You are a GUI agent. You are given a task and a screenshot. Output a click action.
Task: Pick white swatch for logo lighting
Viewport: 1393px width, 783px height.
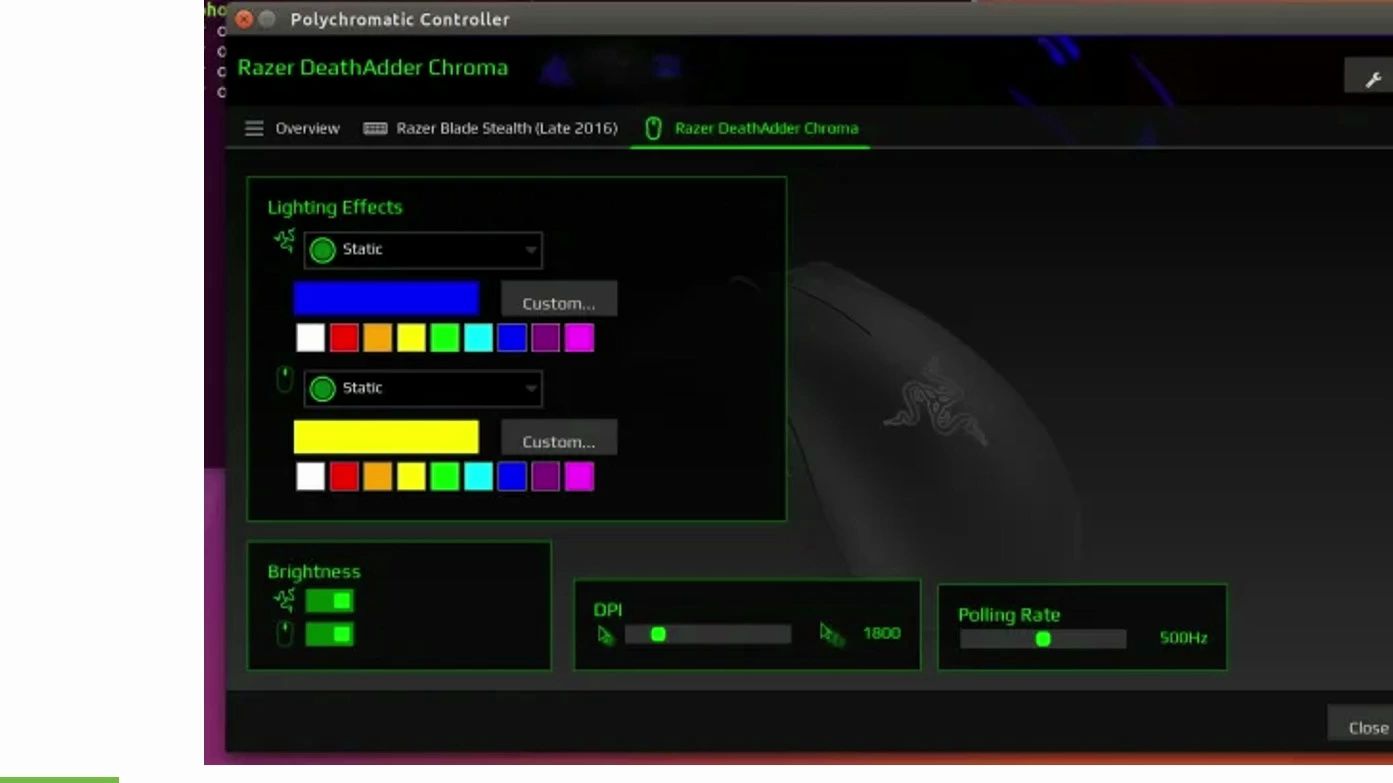click(311, 338)
